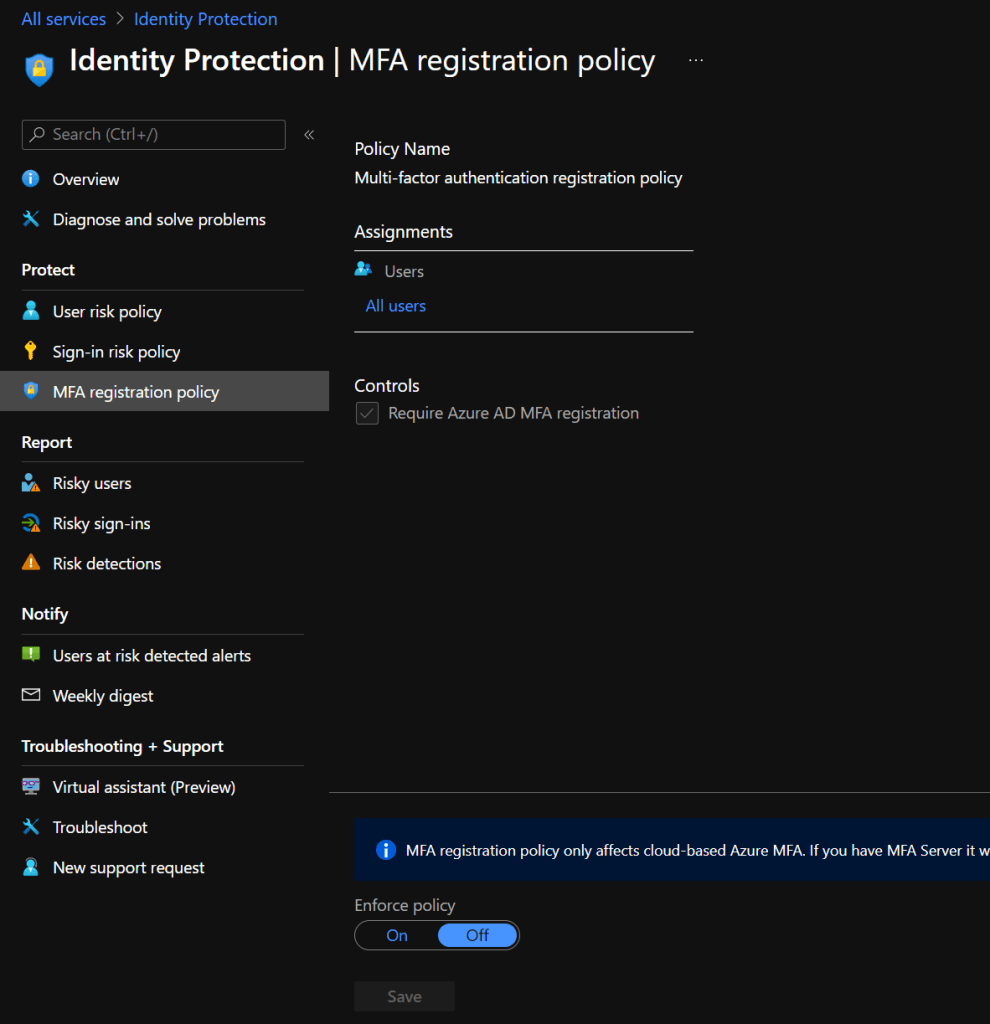This screenshot has height=1024, width=990.
Task: Set Enforce policy toggle to Off
Action: point(477,936)
